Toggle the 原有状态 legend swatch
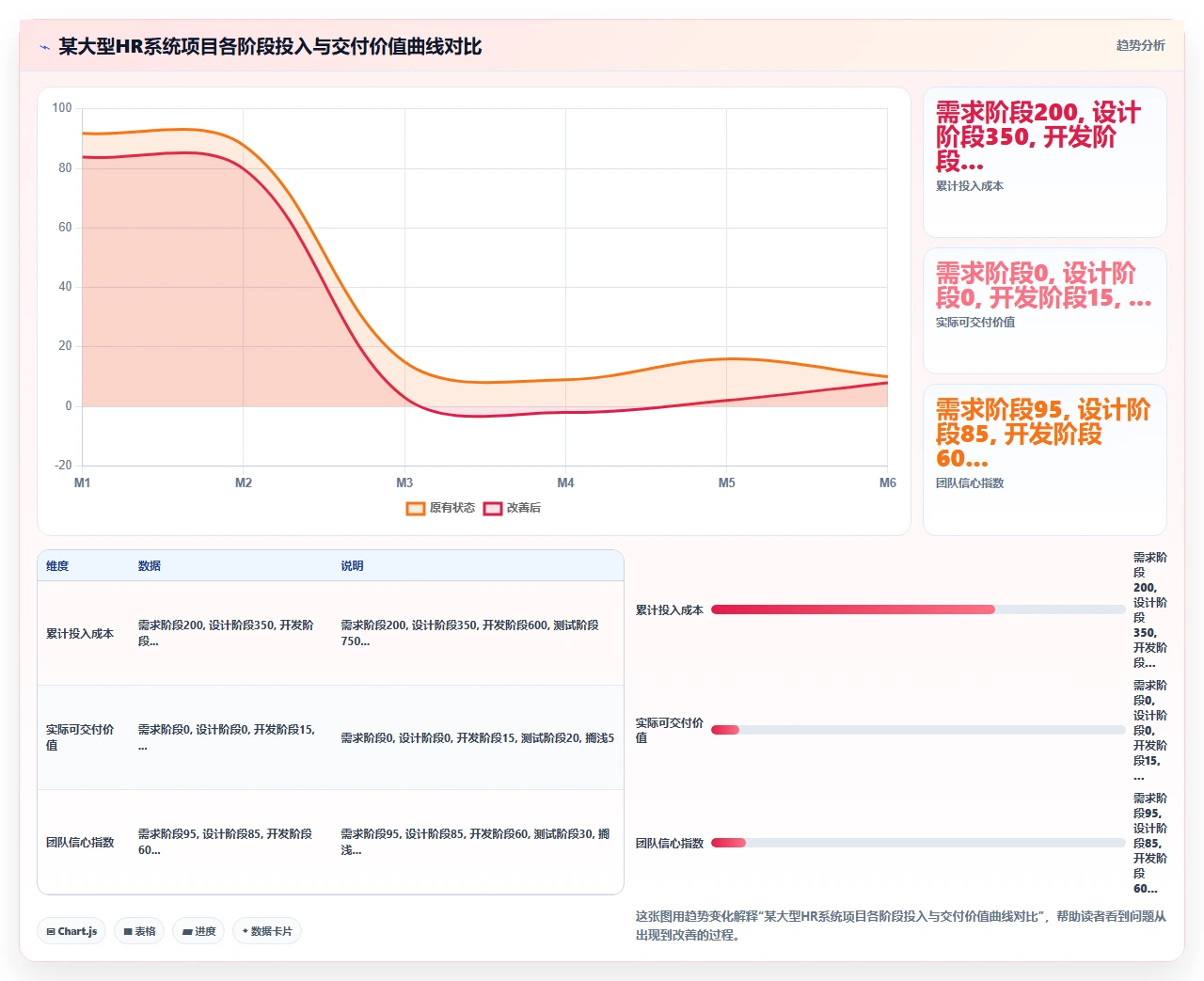The image size is (1204, 981). [x=416, y=508]
